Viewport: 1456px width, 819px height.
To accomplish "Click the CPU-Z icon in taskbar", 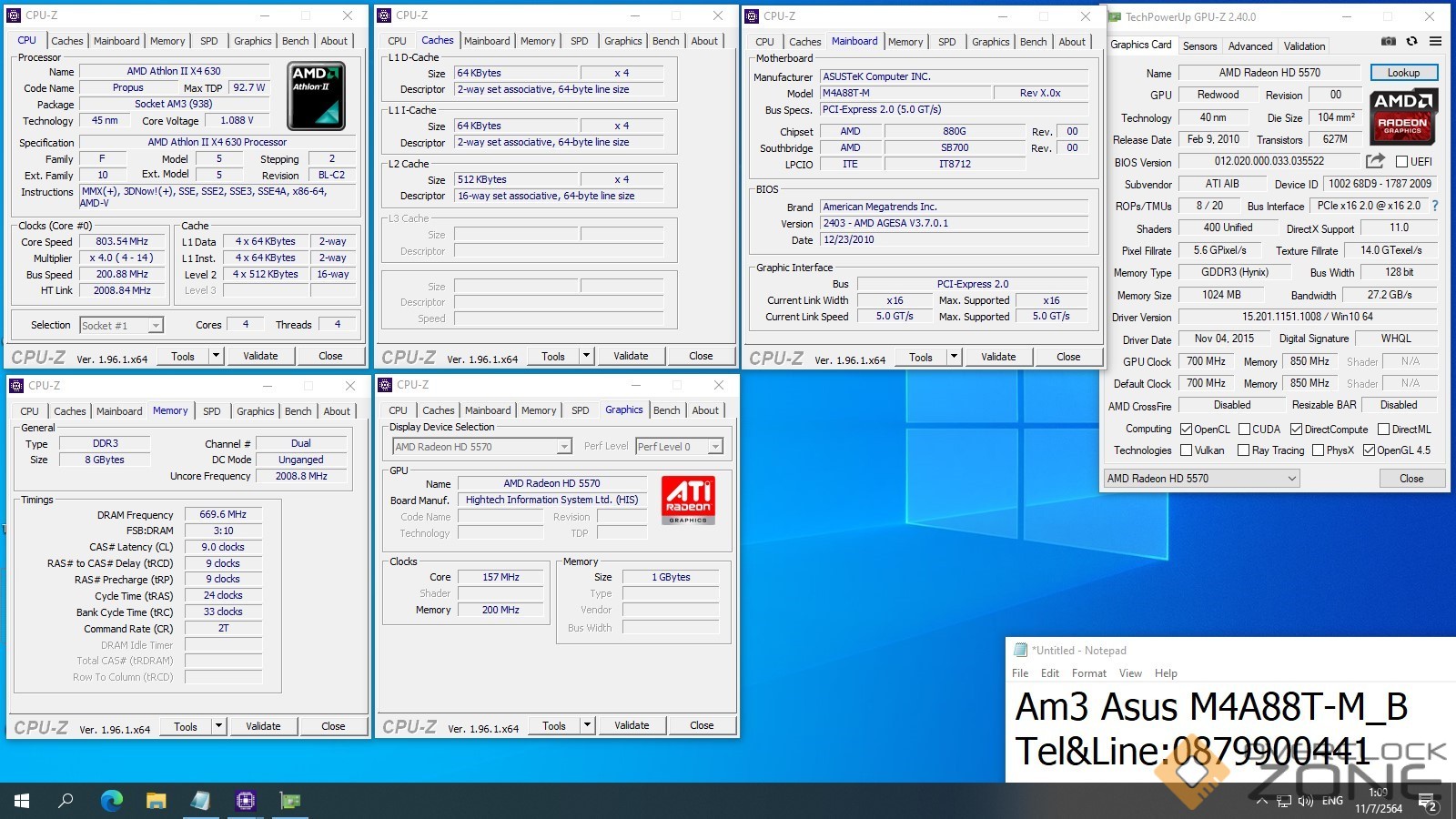I will (x=246, y=801).
